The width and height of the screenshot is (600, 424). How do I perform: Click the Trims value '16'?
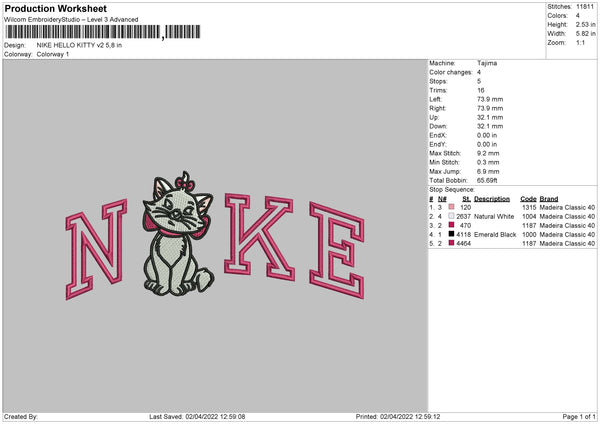click(x=481, y=90)
